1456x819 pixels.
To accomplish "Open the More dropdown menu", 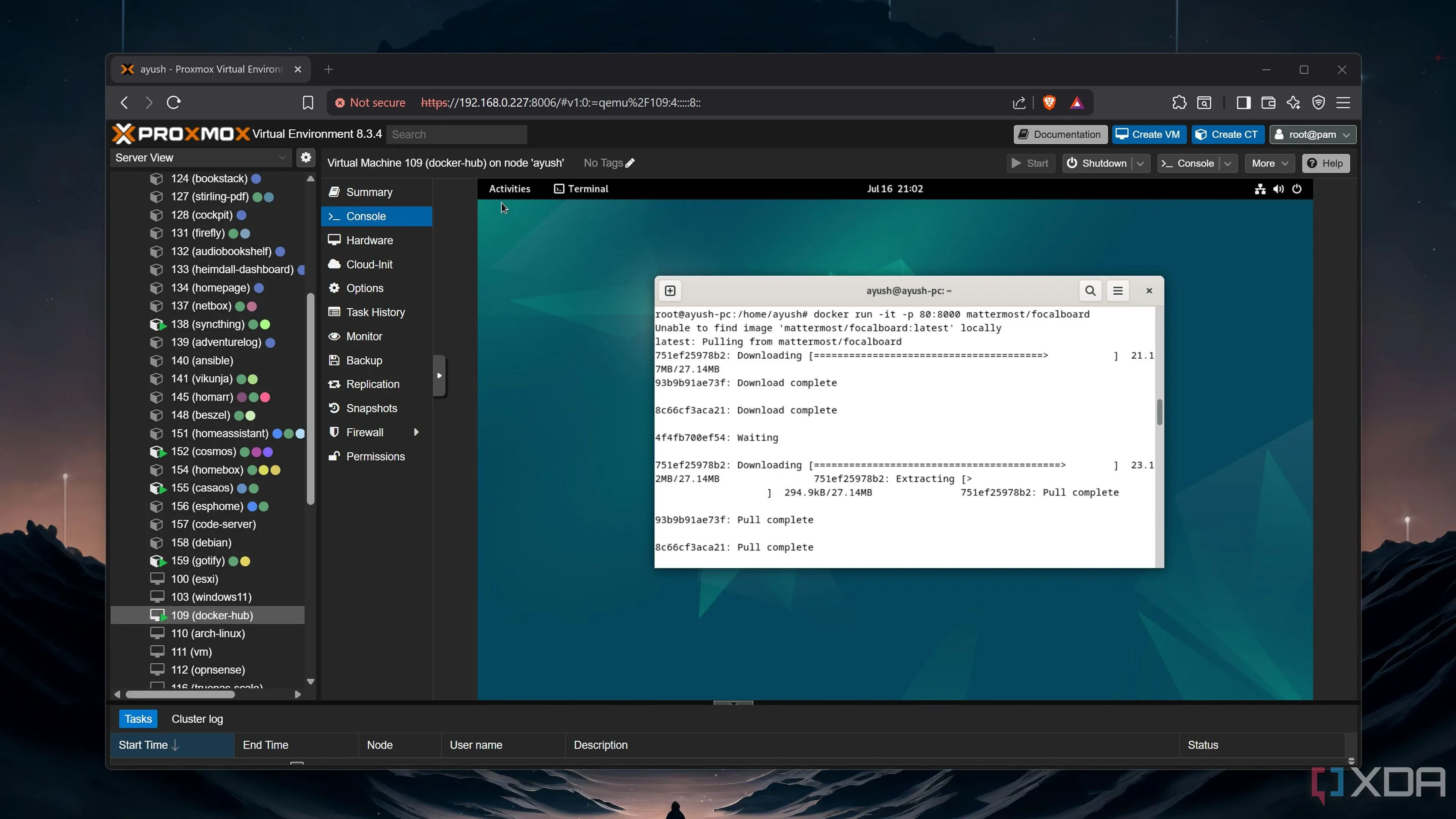I will tap(1269, 163).
